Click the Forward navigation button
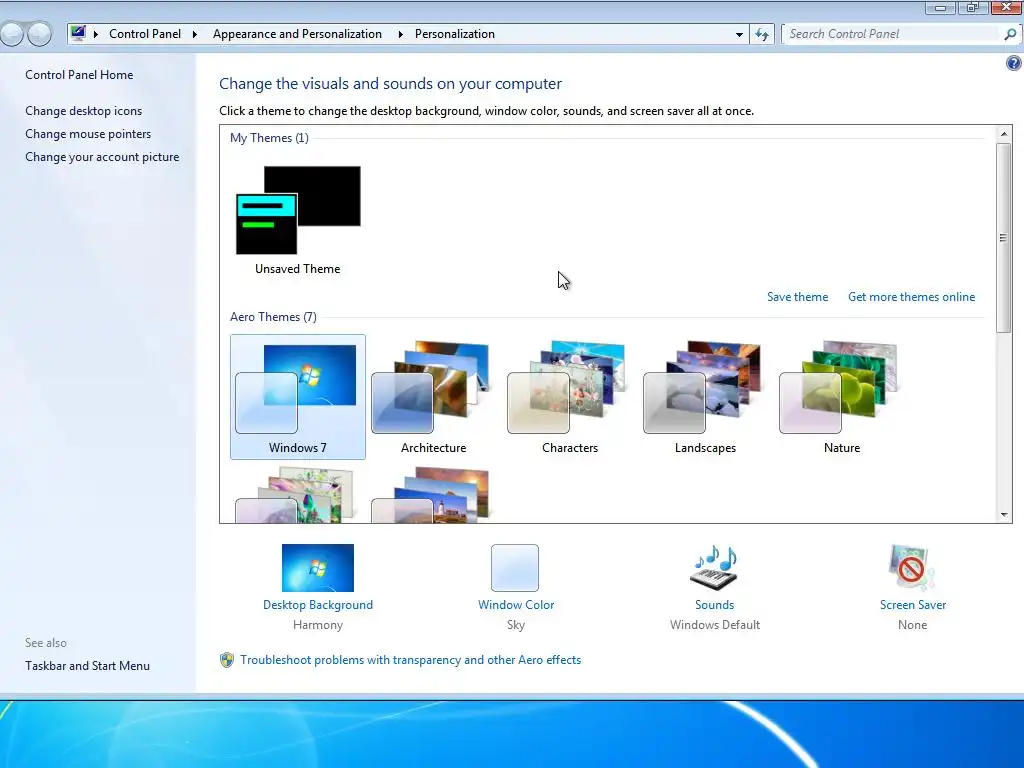This screenshot has height=768, width=1024. click(x=39, y=34)
